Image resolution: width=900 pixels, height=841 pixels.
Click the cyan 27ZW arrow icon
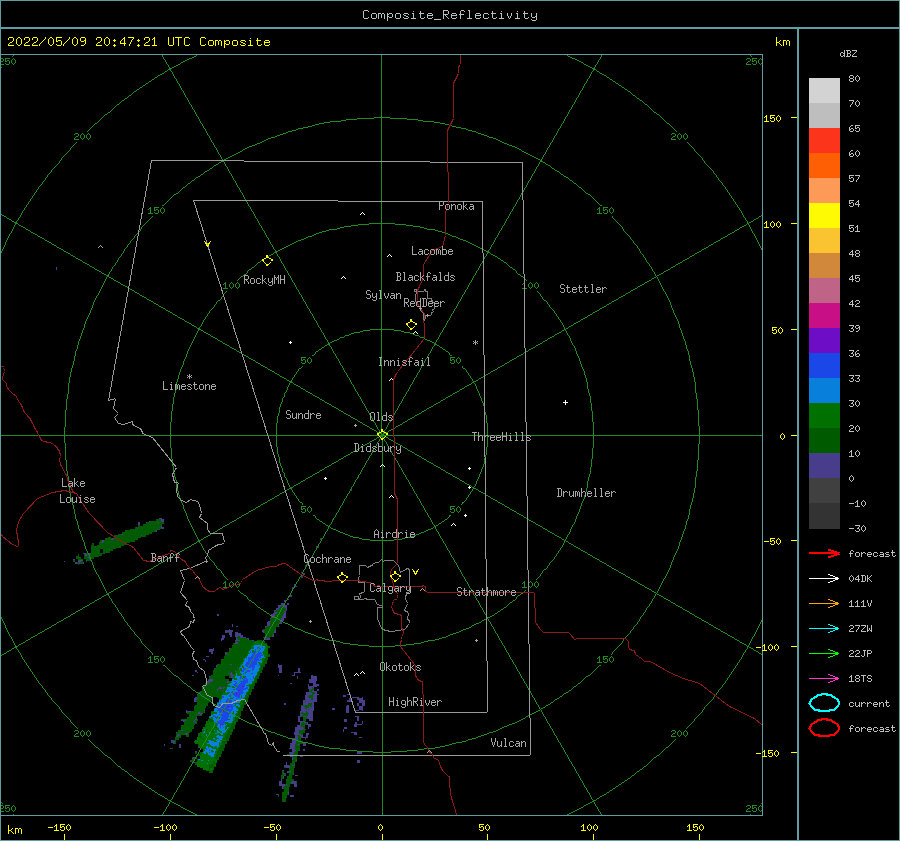coord(824,629)
